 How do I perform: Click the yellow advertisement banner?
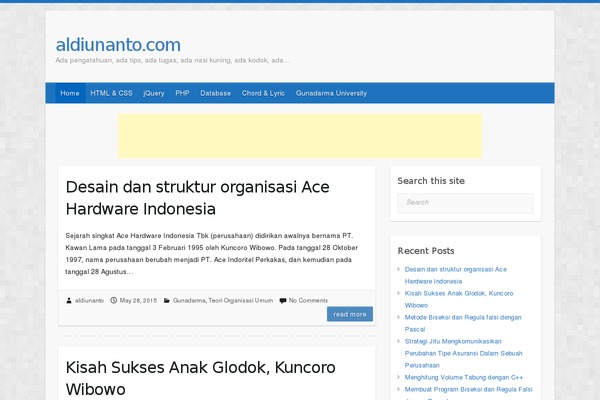tap(300, 136)
